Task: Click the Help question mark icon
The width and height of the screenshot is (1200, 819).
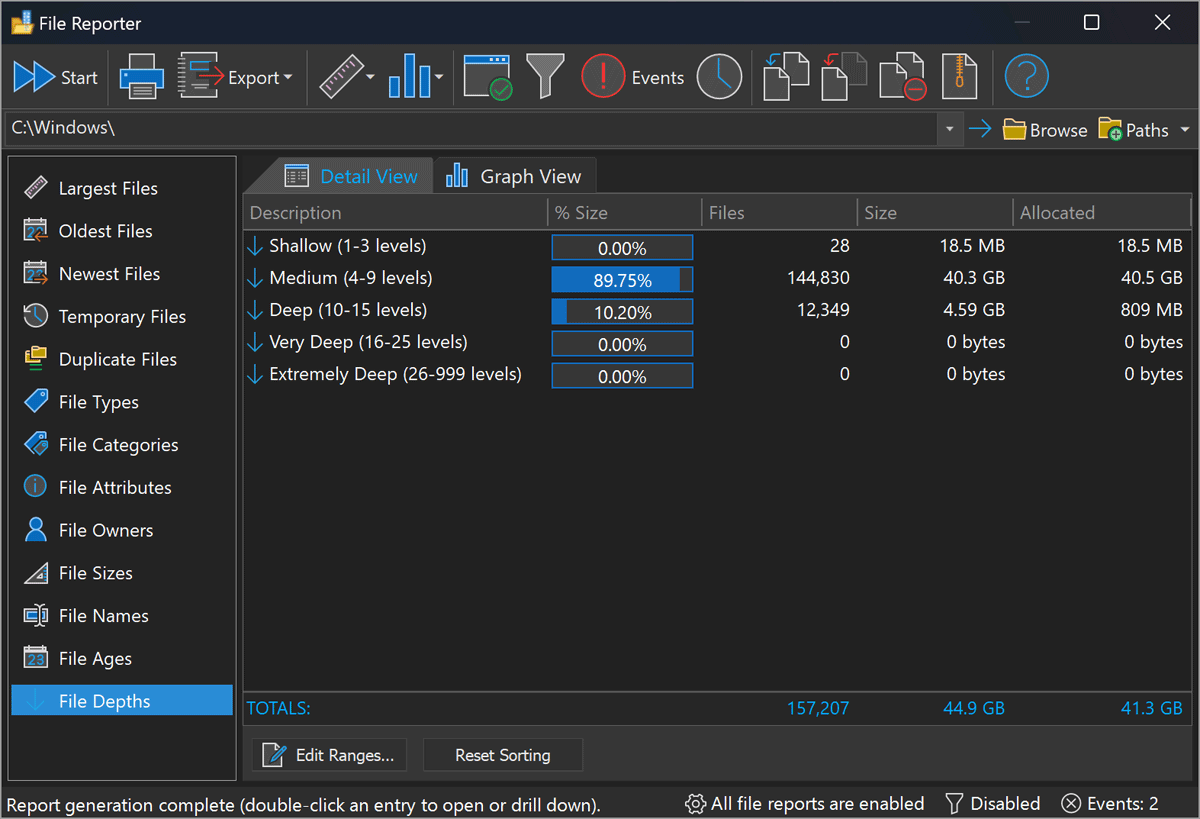Action: (x=1026, y=76)
